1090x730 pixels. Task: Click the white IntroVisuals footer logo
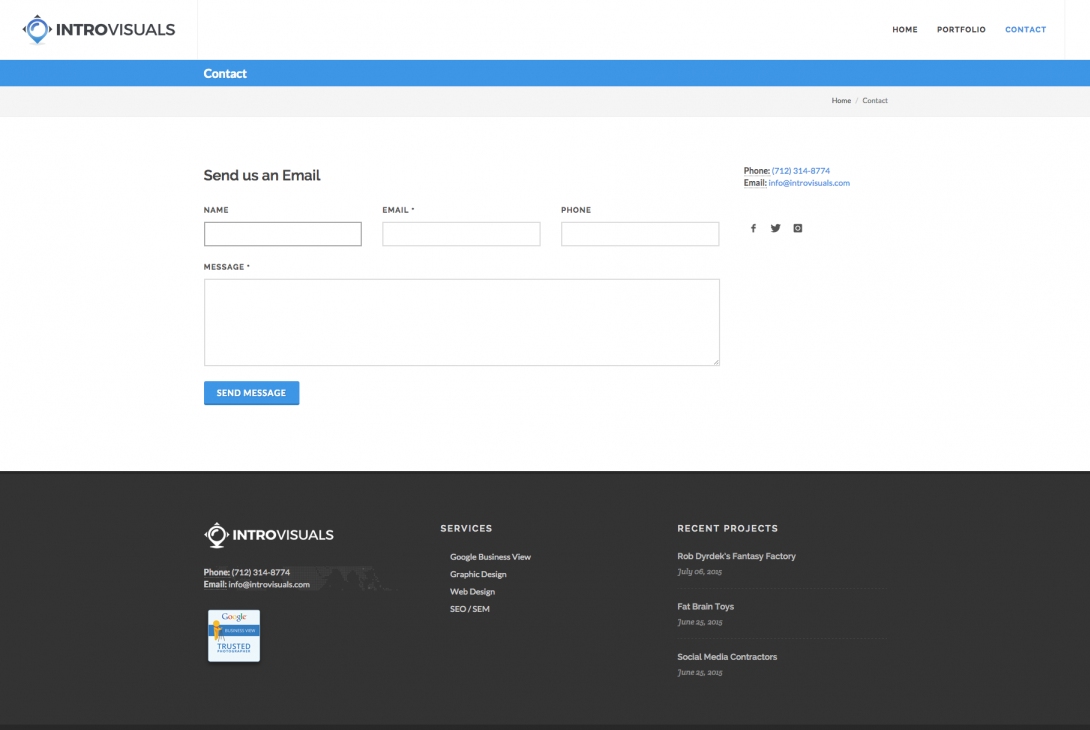tap(269, 535)
